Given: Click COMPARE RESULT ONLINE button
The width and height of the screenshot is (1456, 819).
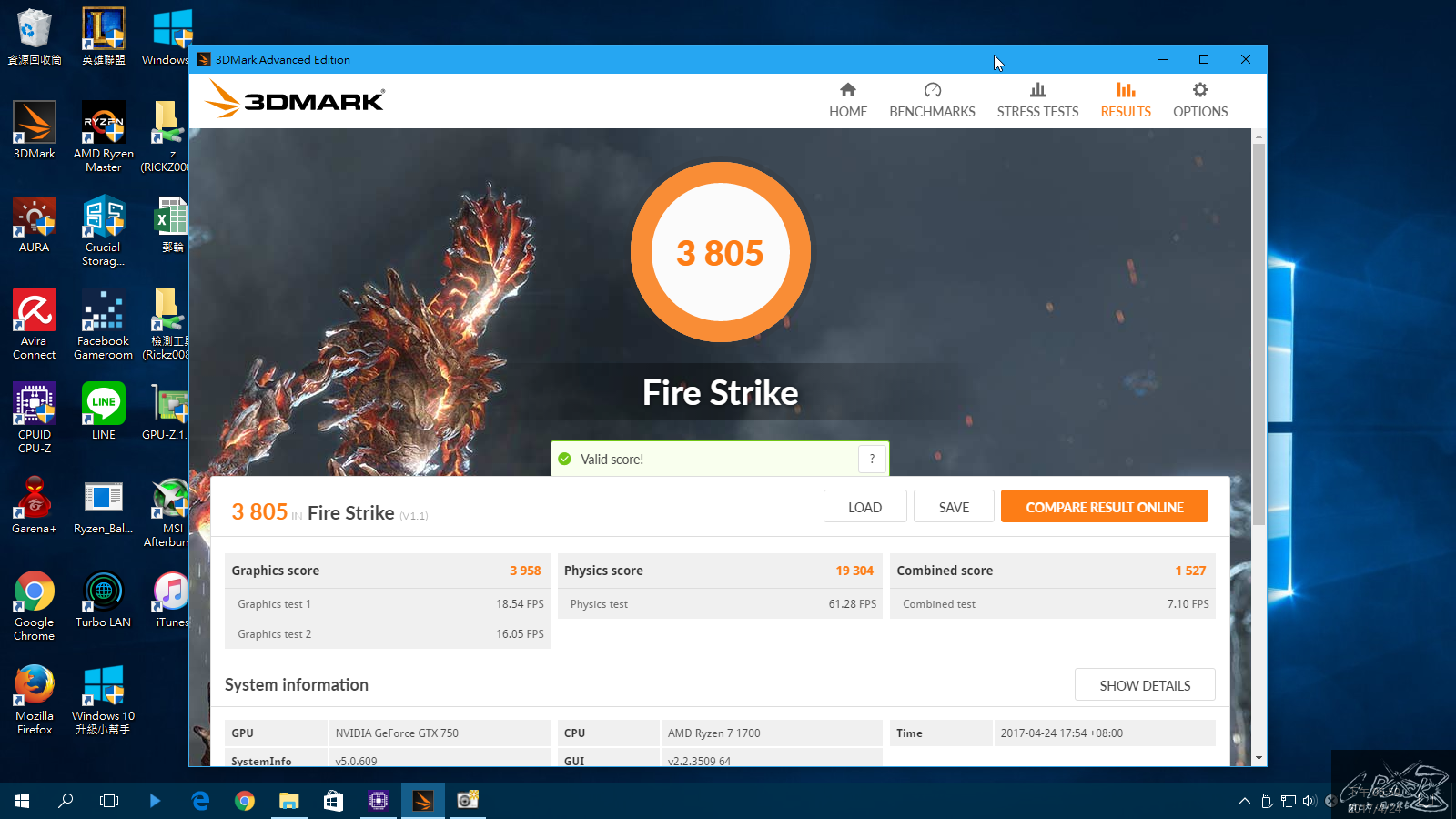Looking at the screenshot, I should pos(1105,507).
